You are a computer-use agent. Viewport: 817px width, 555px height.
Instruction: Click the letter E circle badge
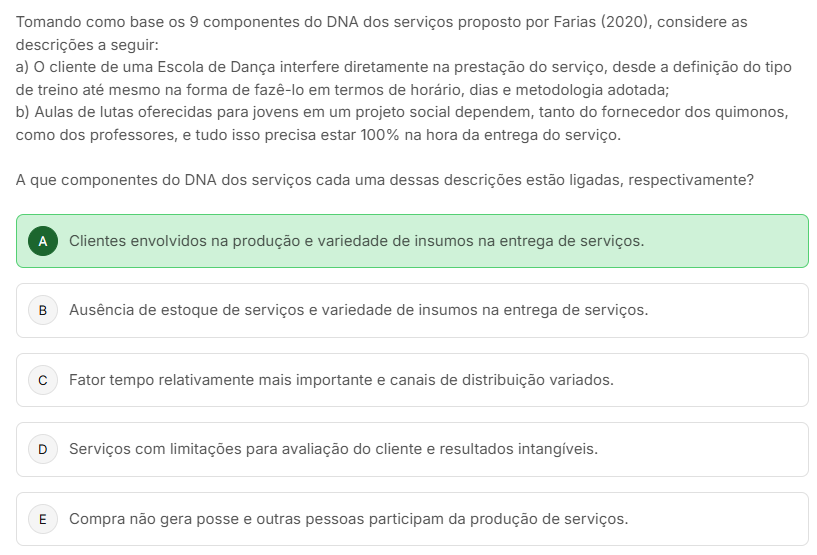pyautogui.click(x=42, y=519)
